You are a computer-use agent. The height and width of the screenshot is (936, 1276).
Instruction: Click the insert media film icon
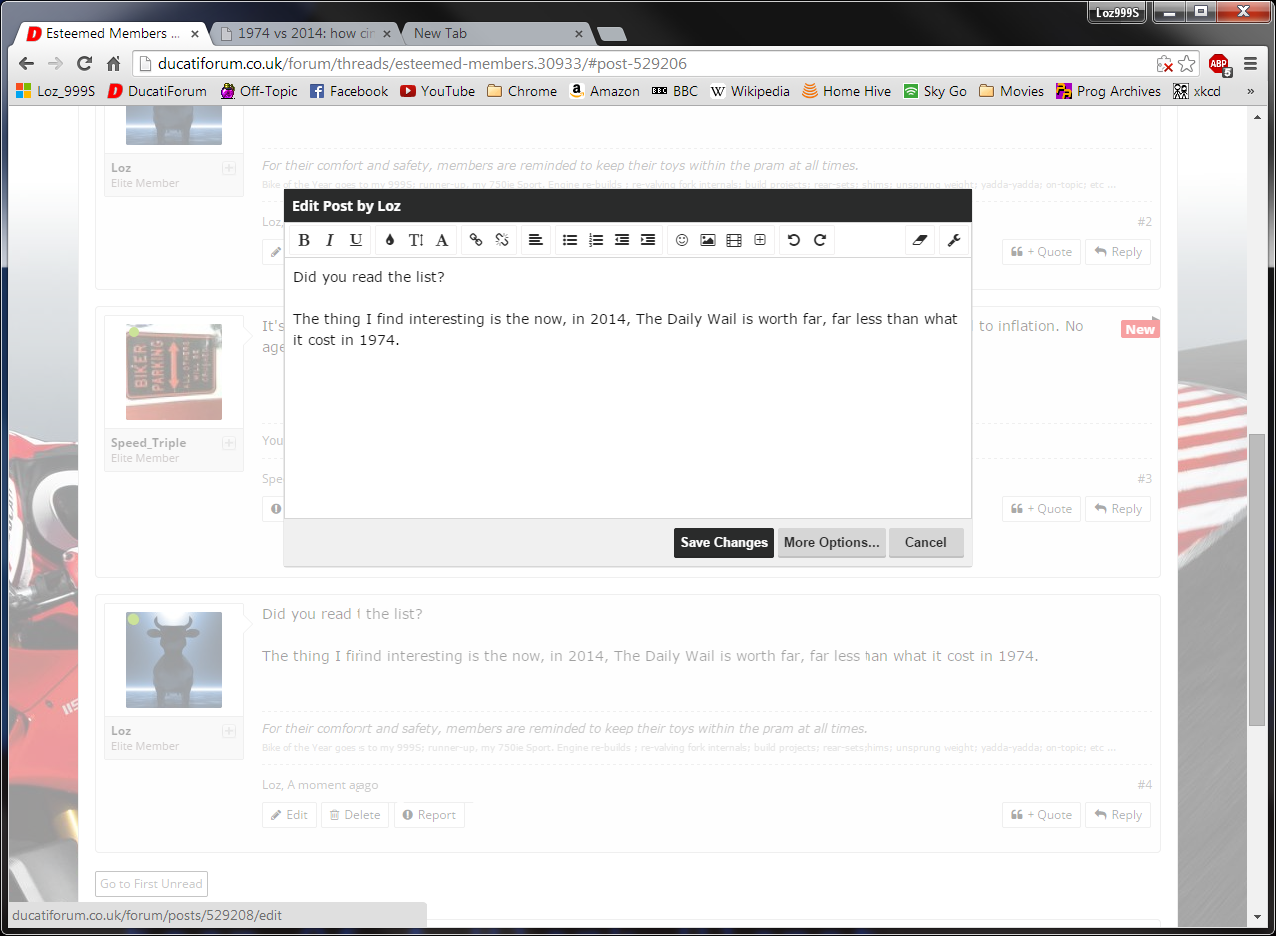[734, 240]
